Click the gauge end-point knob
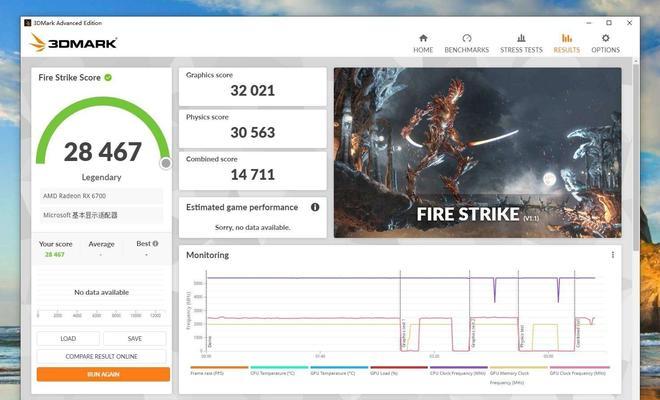 click(x=166, y=163)
